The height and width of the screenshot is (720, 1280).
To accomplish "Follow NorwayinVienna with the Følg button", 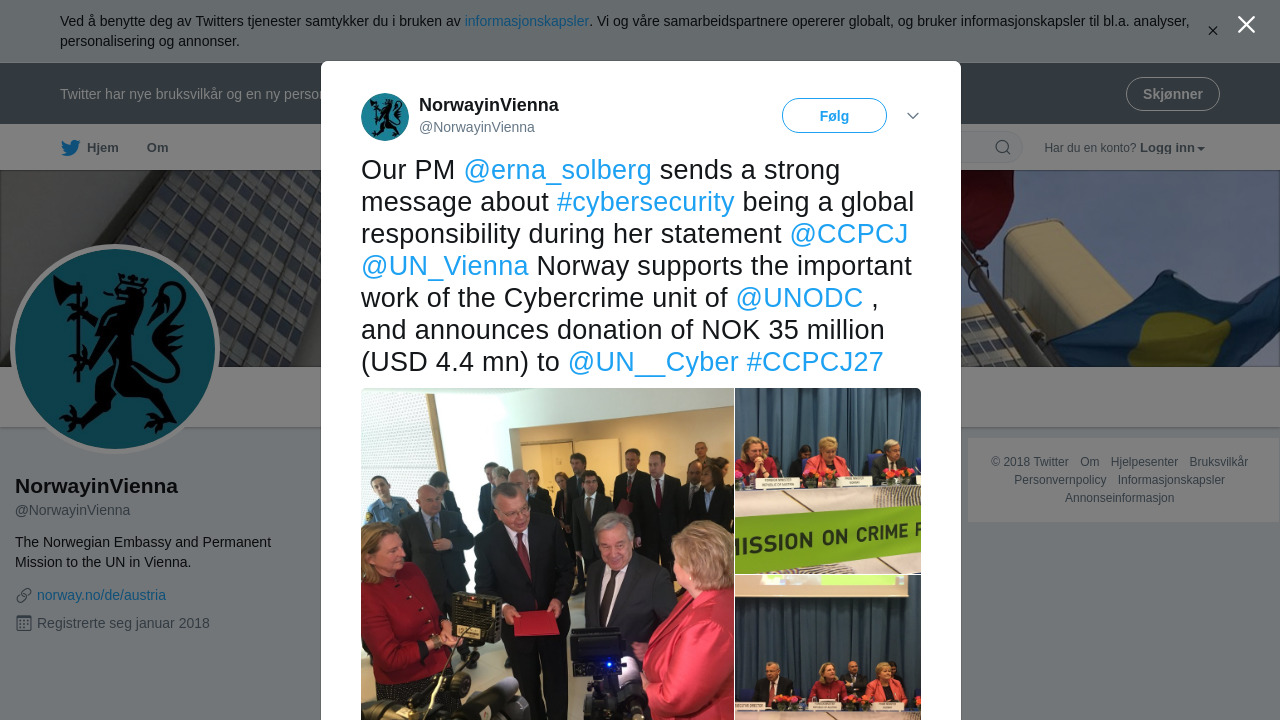I will click(x=834, y=116).
